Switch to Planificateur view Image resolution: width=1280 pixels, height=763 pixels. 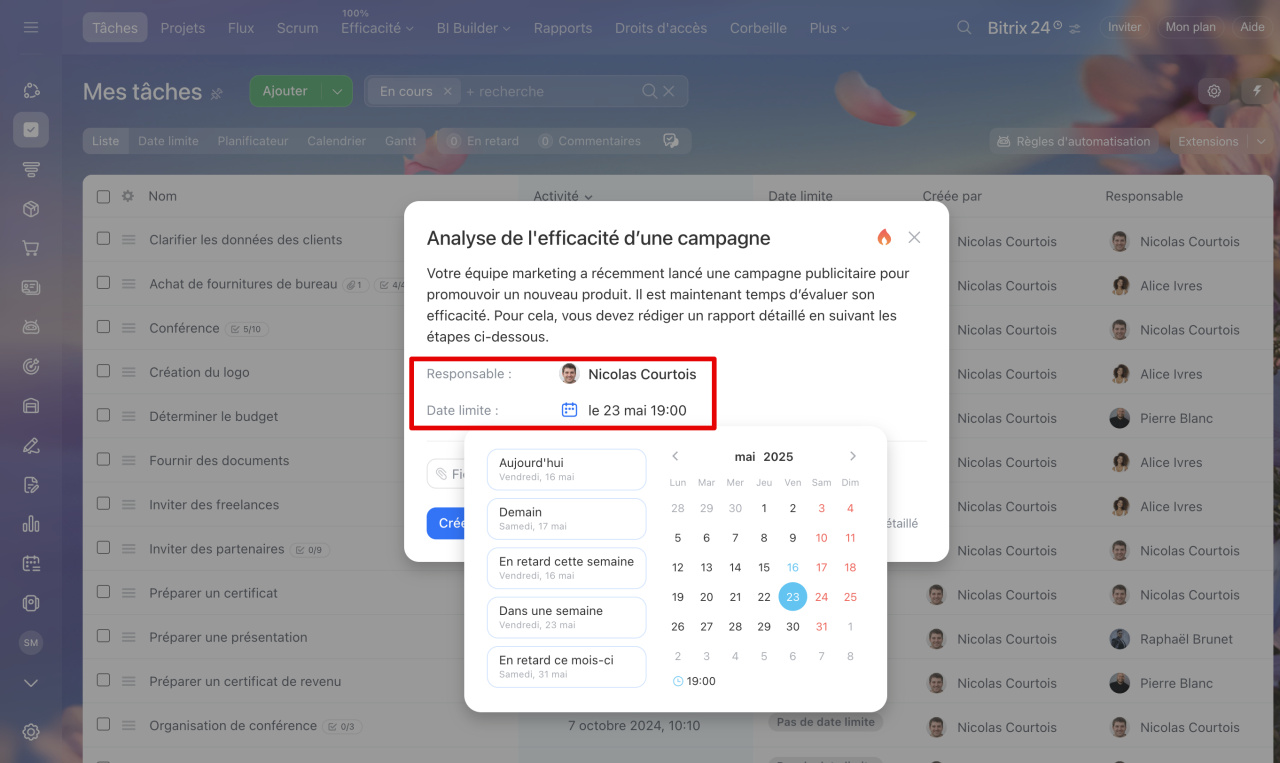coord(253,141)
